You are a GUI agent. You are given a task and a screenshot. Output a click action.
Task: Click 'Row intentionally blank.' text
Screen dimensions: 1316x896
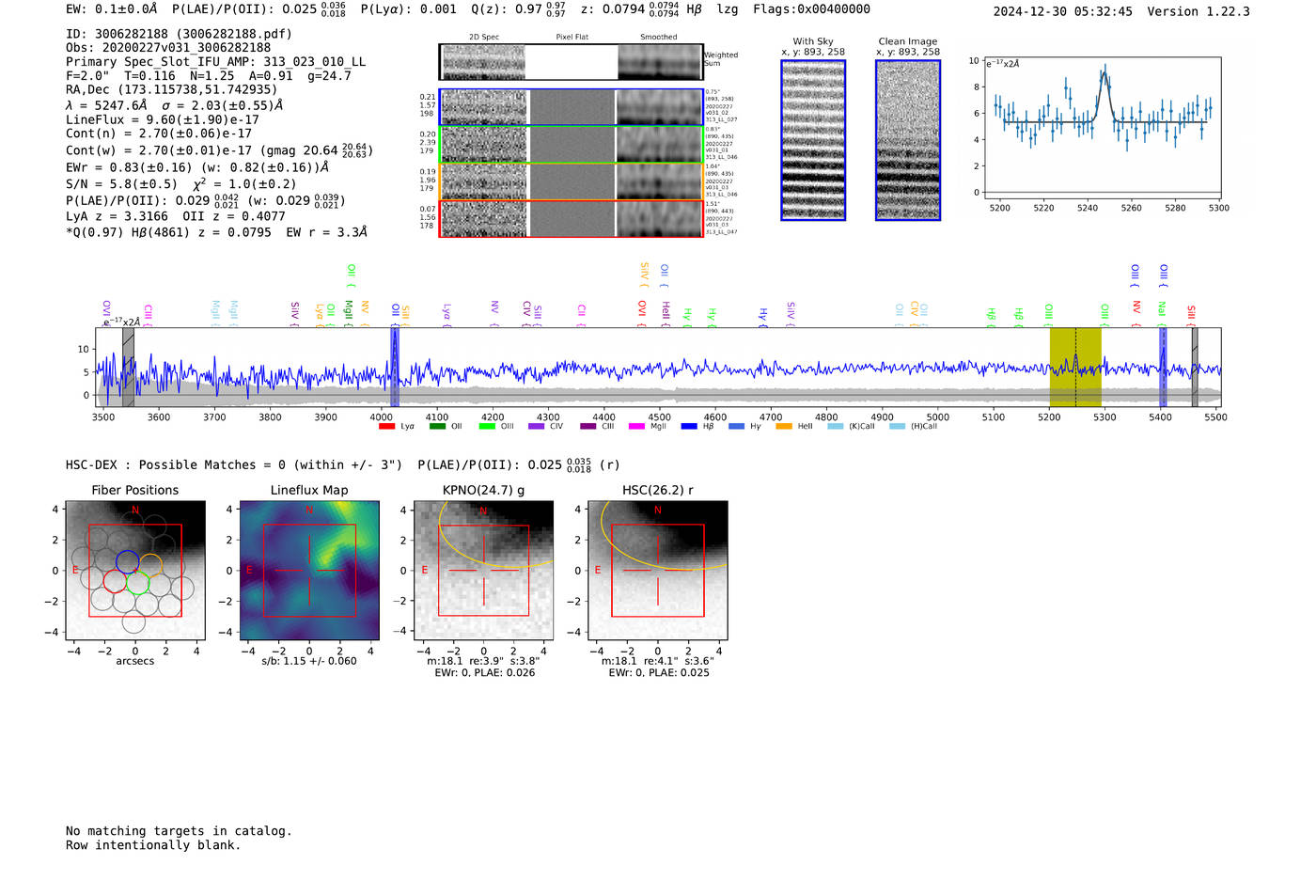pos(153,845)
